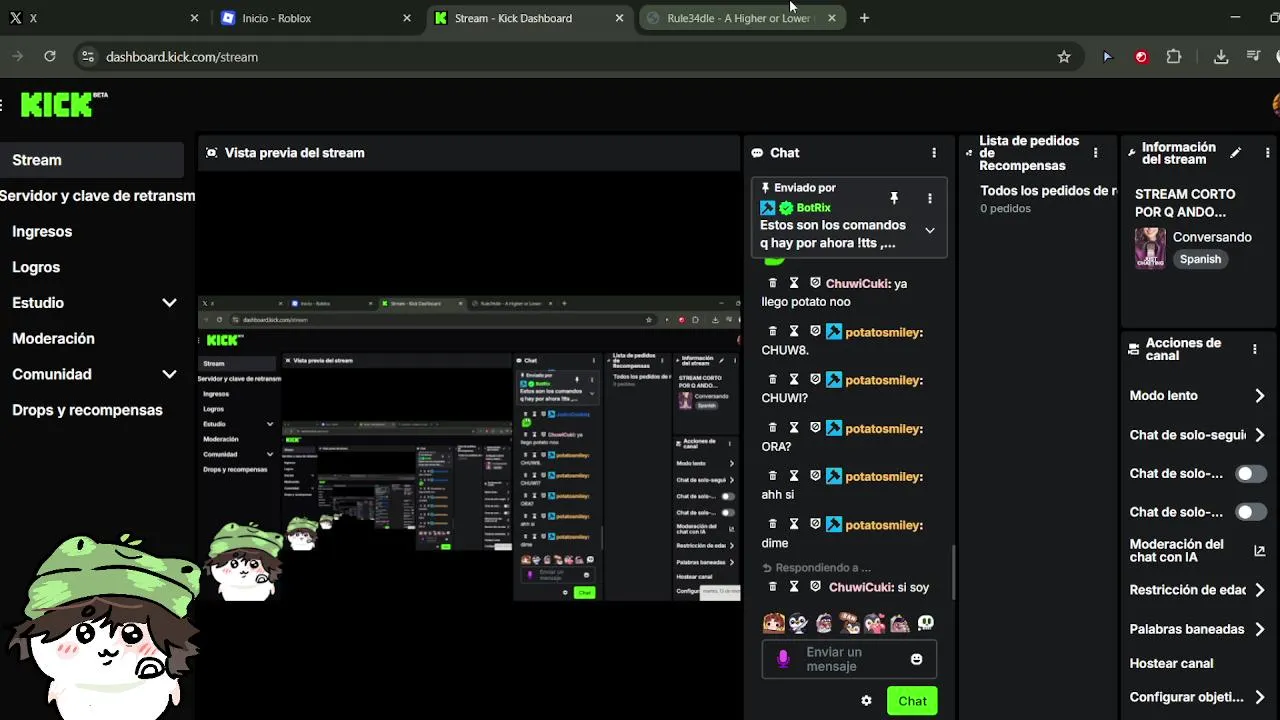Expand Chat de solo-seguidores options
Screen dimensions: 1280x720
point(1259,435)
